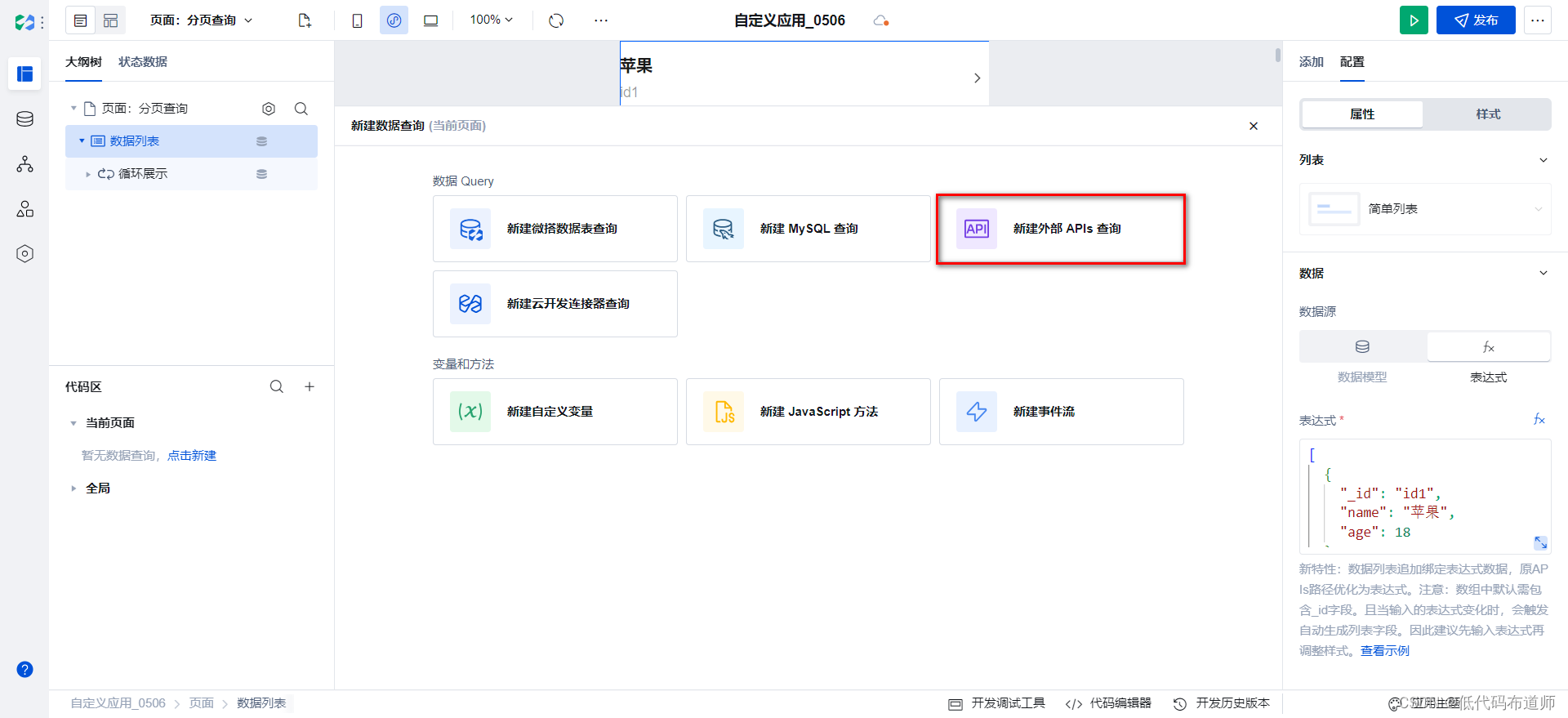The height and width of the screenshot is (718, 1568).
Task: Open the app logo menu
Action: (25, 22)
